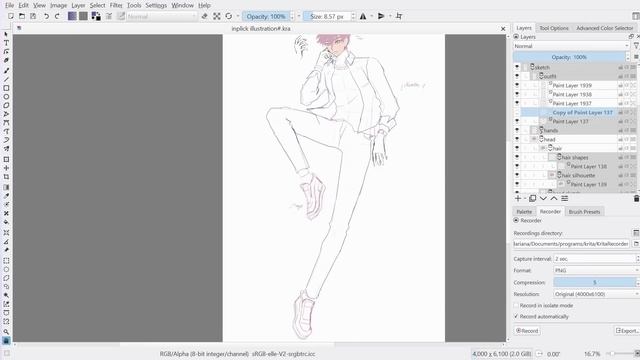Viewport: 640px width, 360px height.
Task: Select the Color Sampler eyedropper tool
Action: [x=6, y=196]
